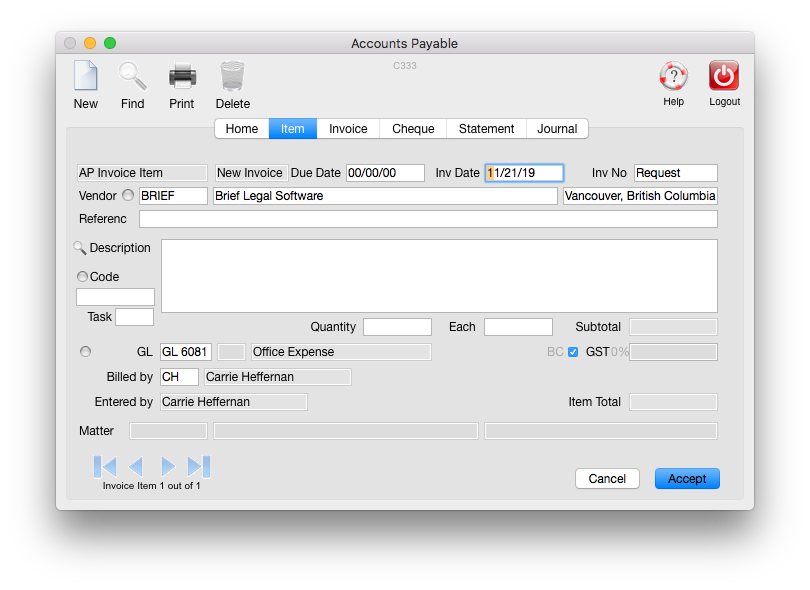Click the Cancel button
This screenshot has height=590, width=810.
coord(607,479)
